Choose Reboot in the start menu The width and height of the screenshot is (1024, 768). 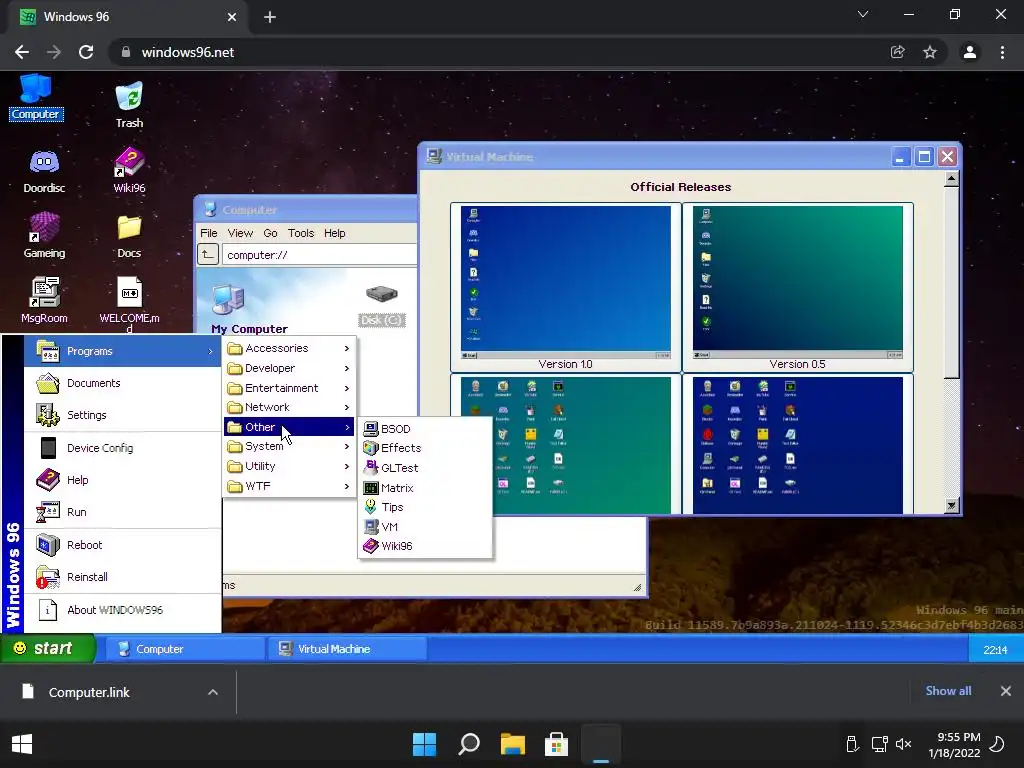click(x=123, y=545)
